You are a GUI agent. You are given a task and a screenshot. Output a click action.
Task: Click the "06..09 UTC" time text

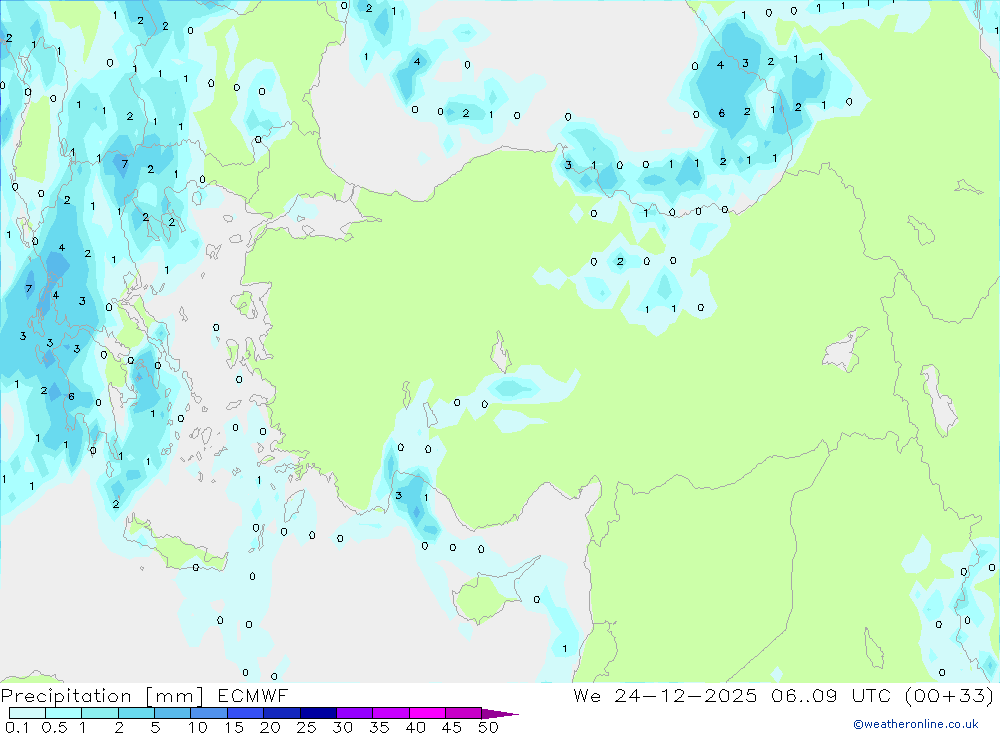[830, 695]
